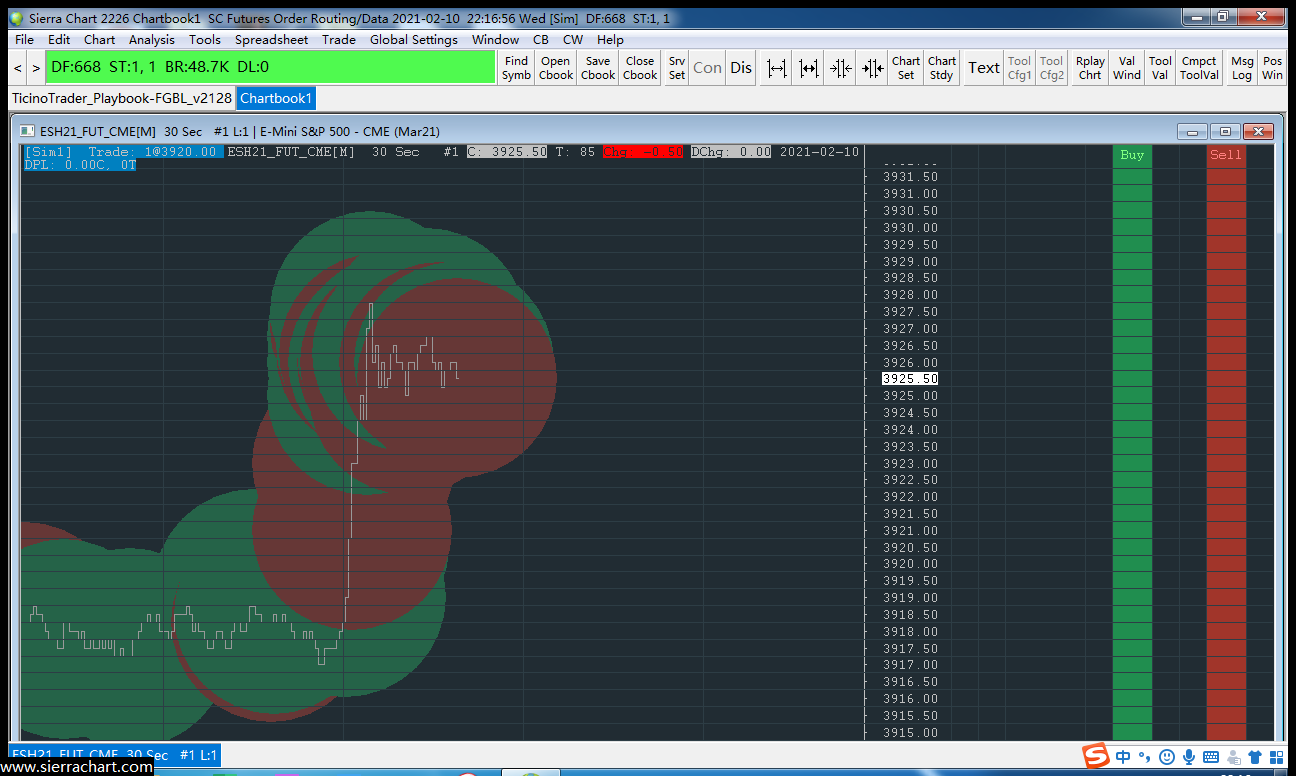Open the CW menu
1296x776 pixels.
(x=573, y=40)
